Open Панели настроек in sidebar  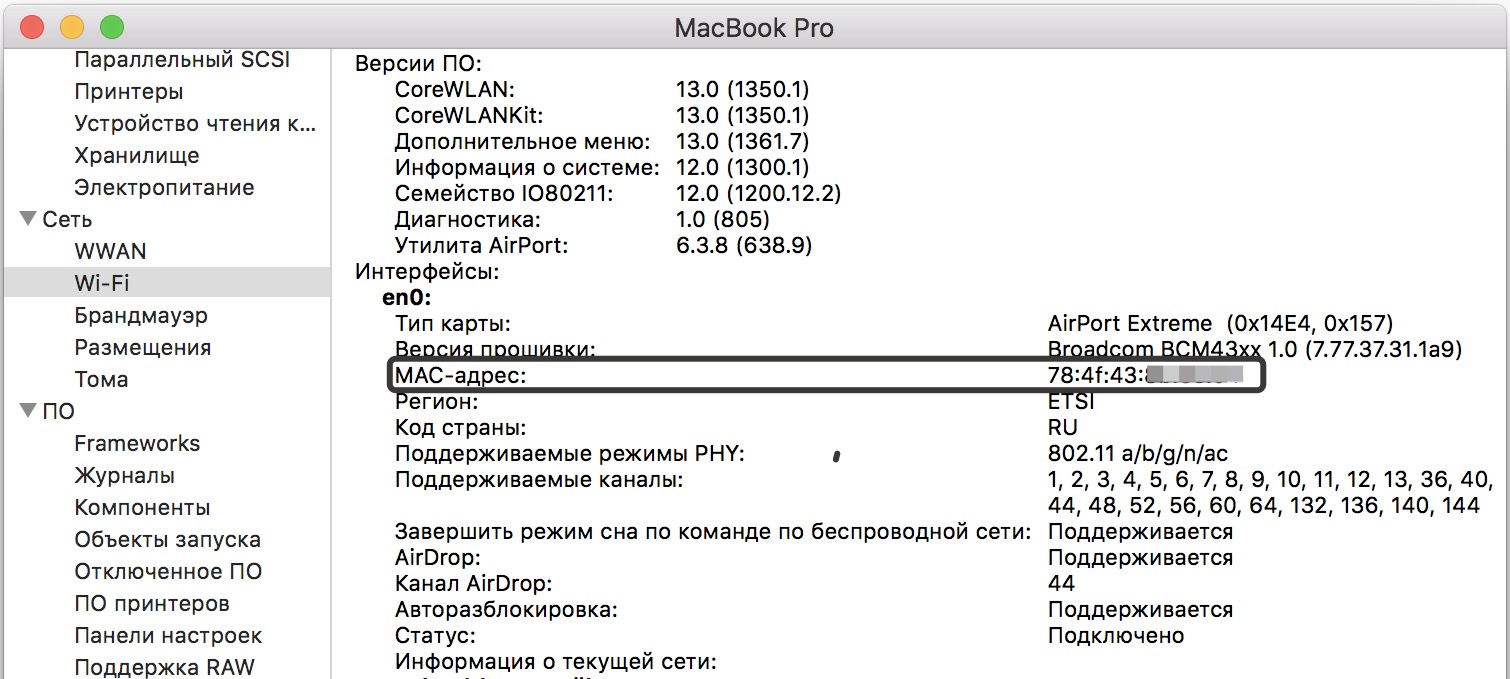click(x=168, y=635)
